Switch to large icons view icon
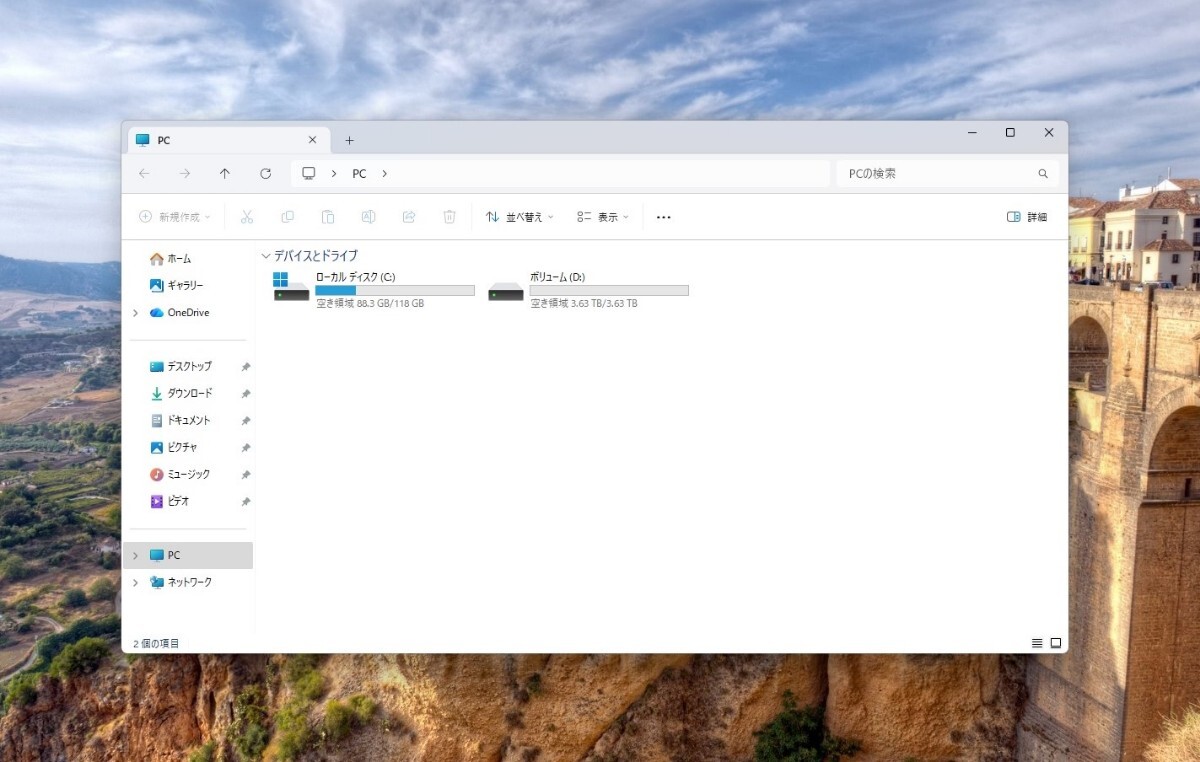This screenshot has width=1200, height=762. tap(1056, 643)
